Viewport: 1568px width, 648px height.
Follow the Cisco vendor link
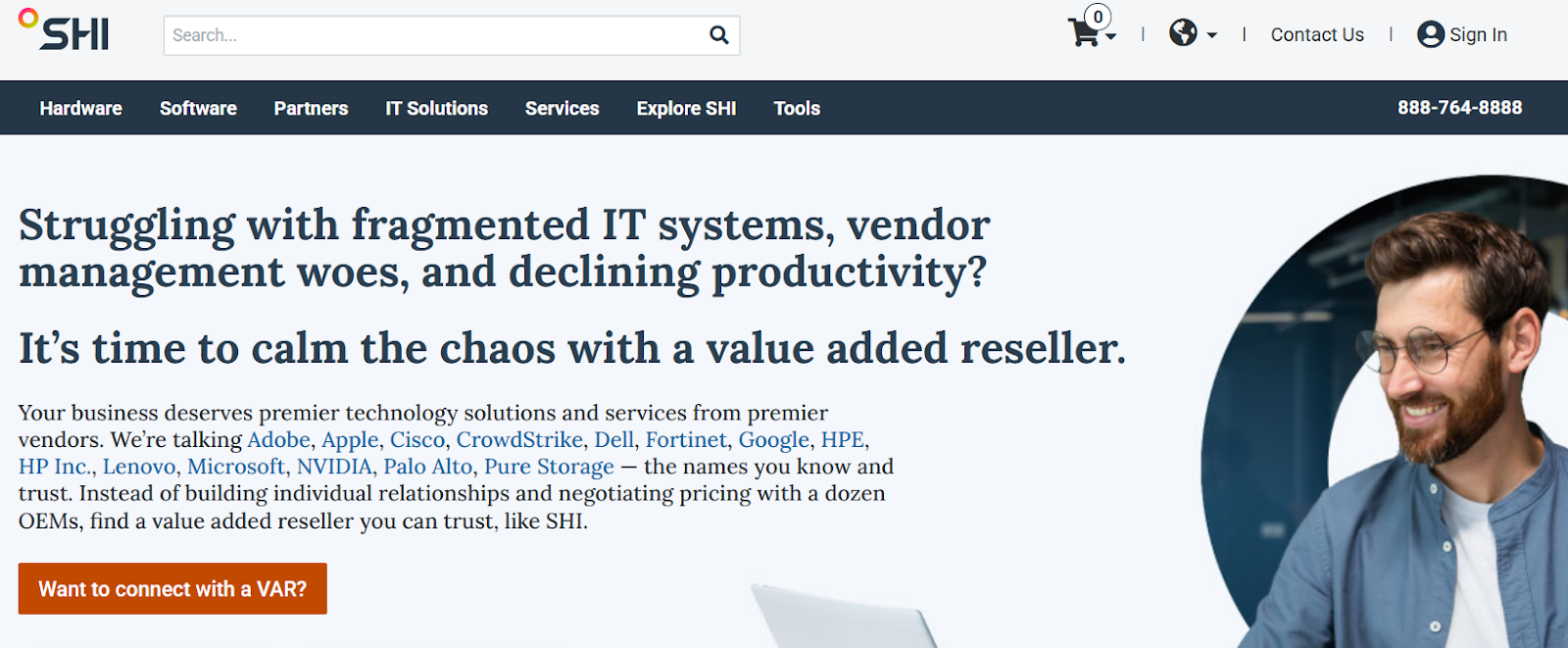coord(417,439)
